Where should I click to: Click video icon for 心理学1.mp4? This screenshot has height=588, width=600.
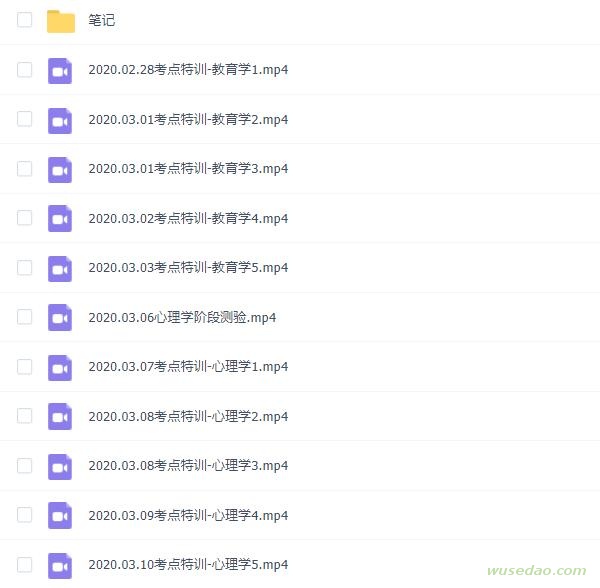point(60,368)
